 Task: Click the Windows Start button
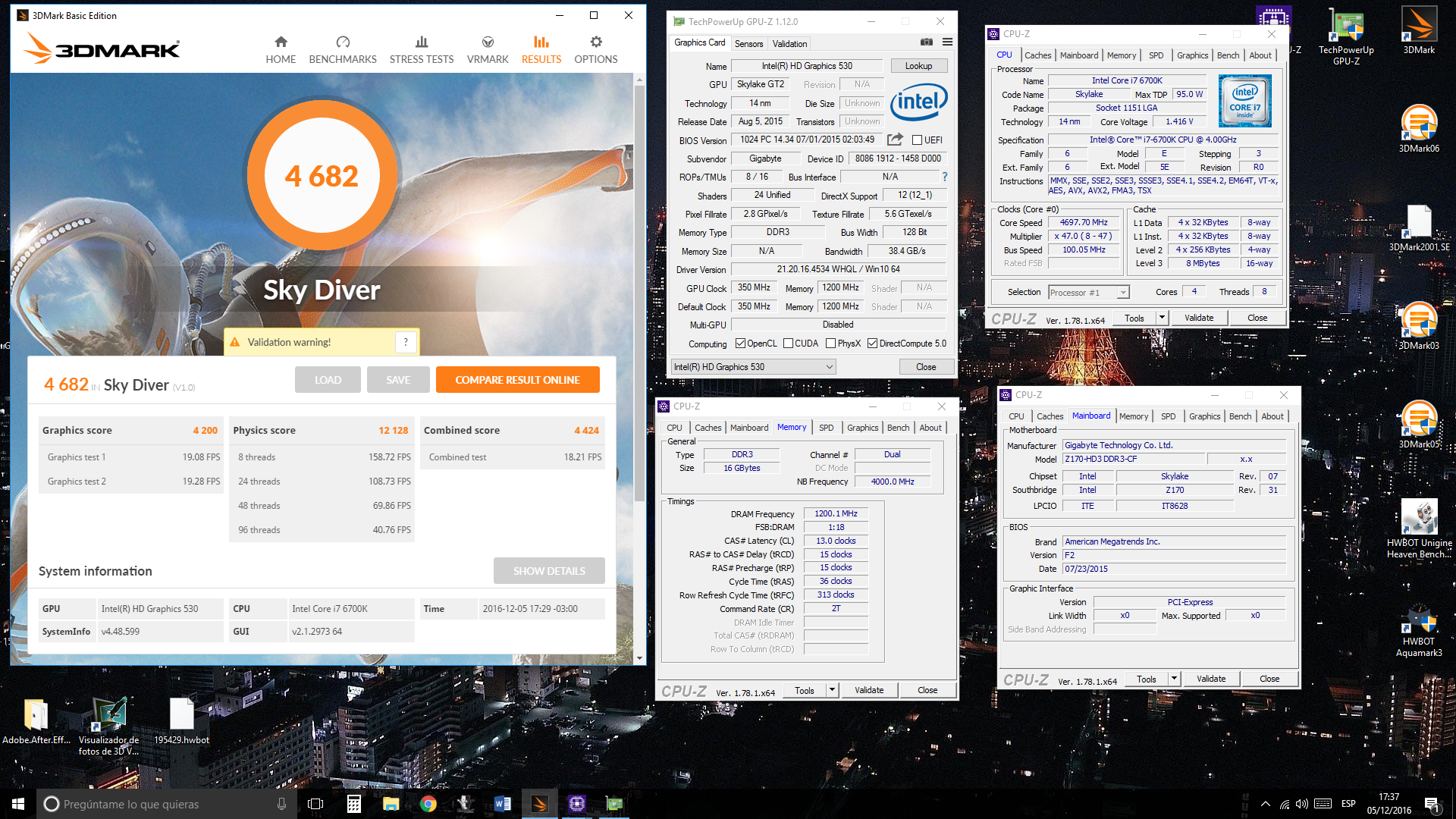point(18,804)
